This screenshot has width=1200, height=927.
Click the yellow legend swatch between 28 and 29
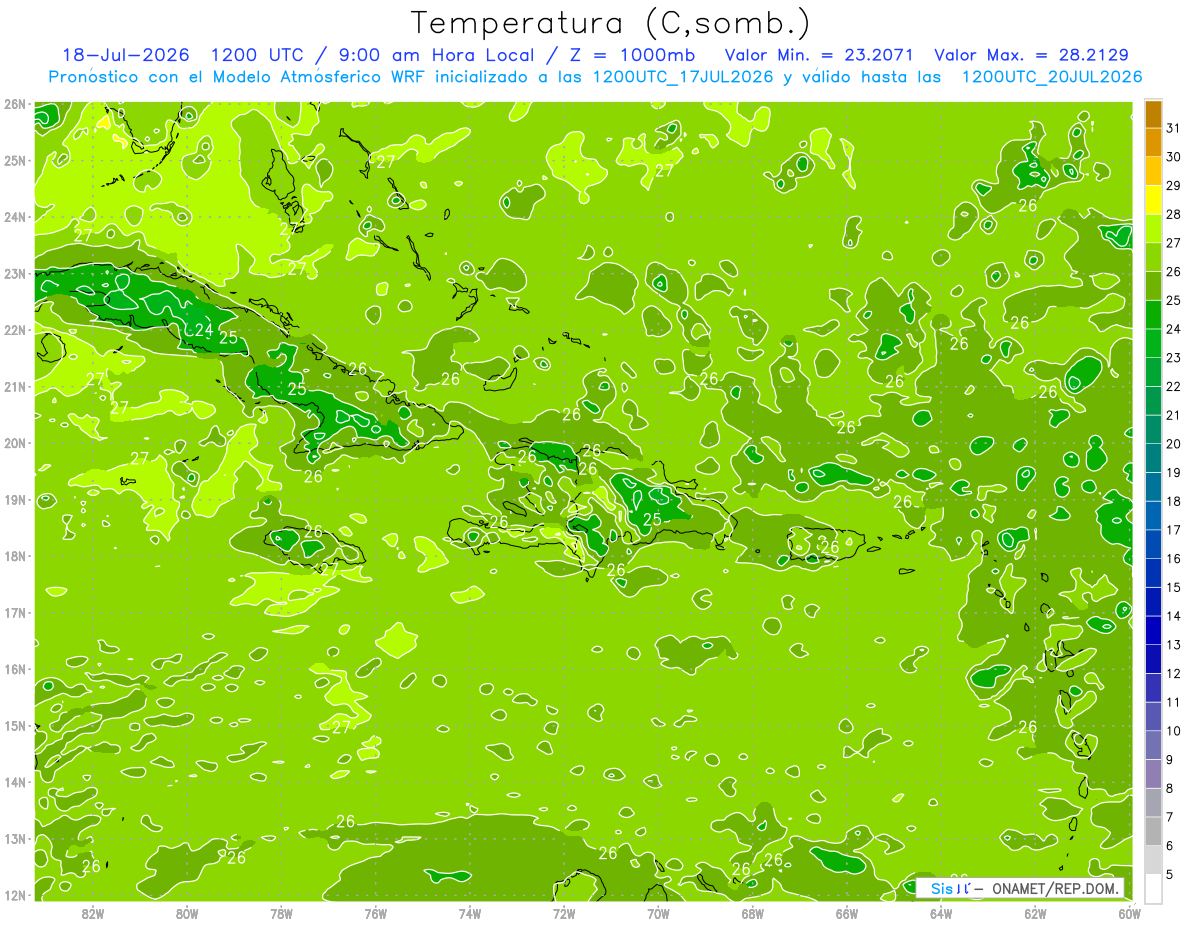coord(1153,200)
